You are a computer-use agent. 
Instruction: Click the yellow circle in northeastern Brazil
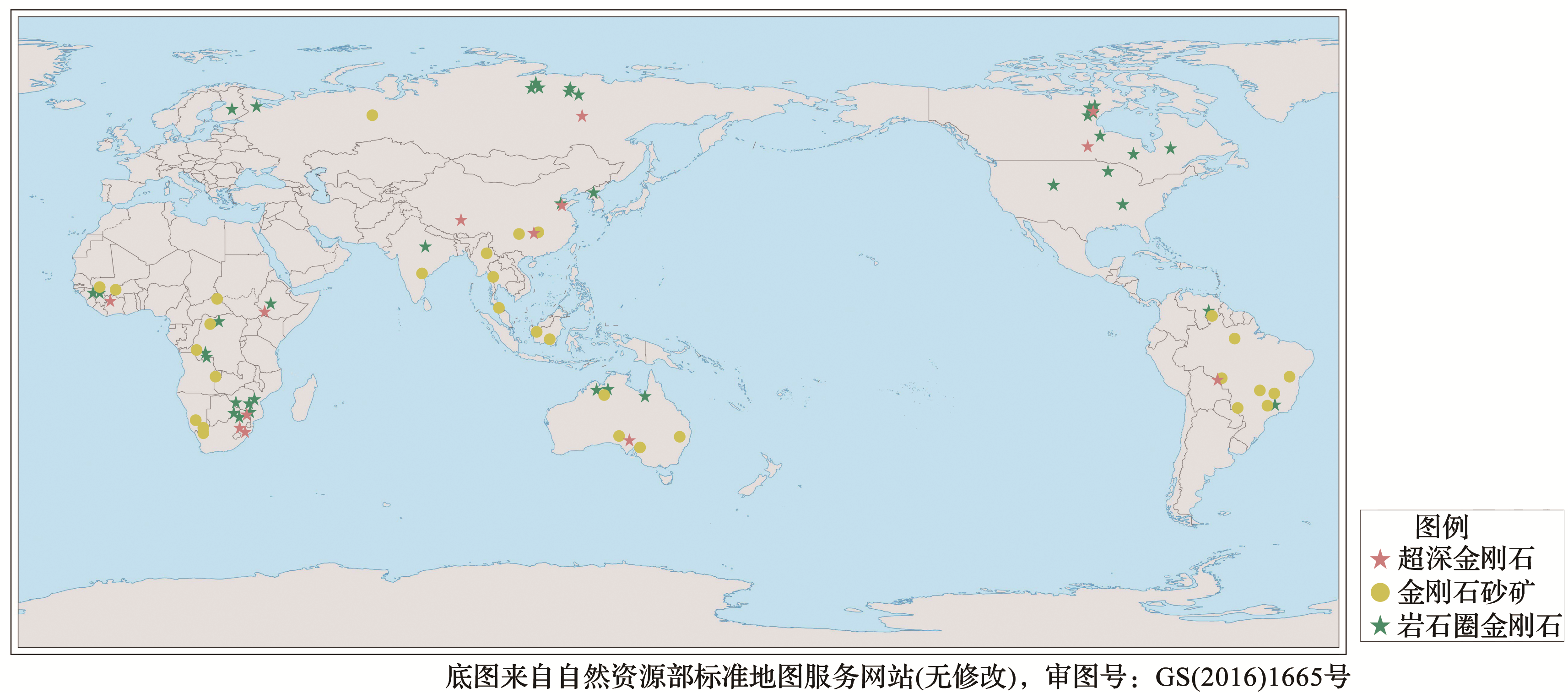coord(1289,377)
